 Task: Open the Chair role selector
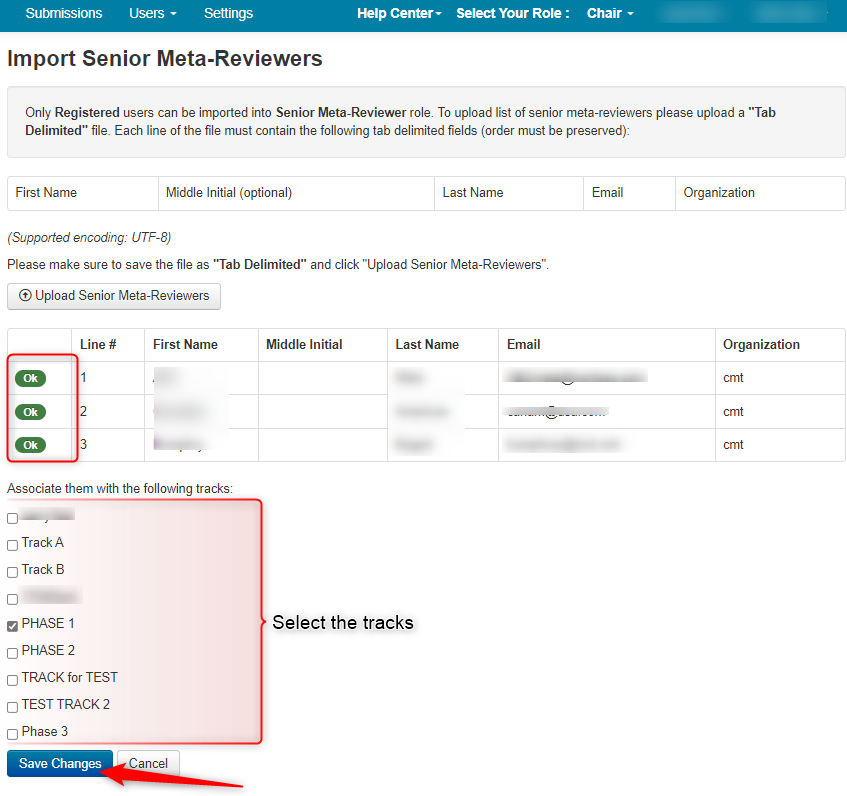(610, 14)
